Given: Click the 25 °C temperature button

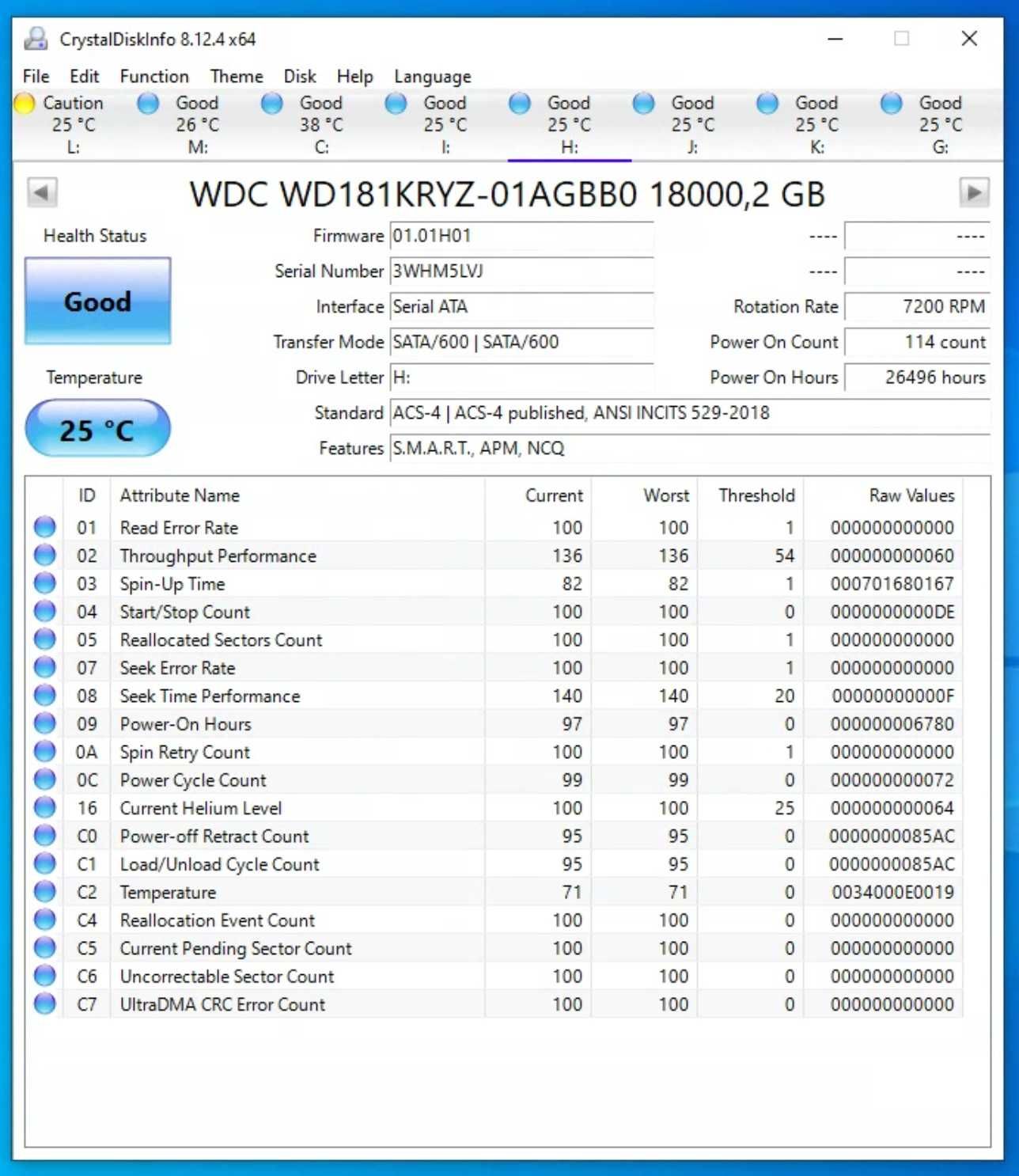Looking at the screenshot, I should pyautogui.click(x=97, y=429).
